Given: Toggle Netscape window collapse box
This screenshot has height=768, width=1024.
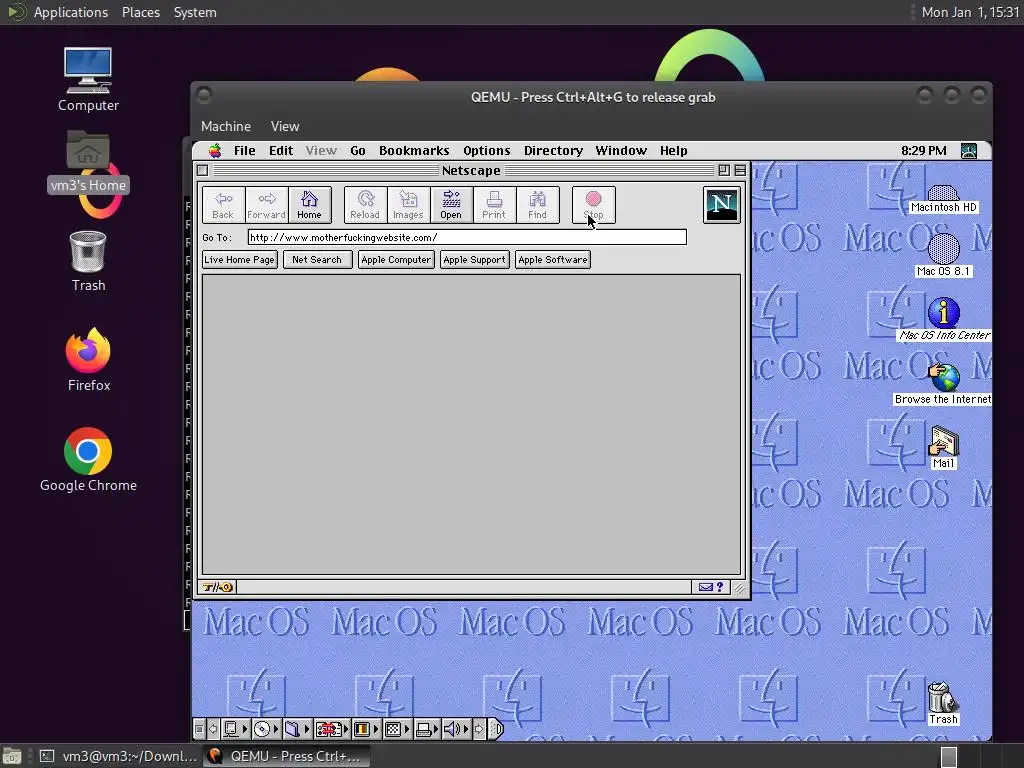Looking at the screenshot, I should pos(740,170).
